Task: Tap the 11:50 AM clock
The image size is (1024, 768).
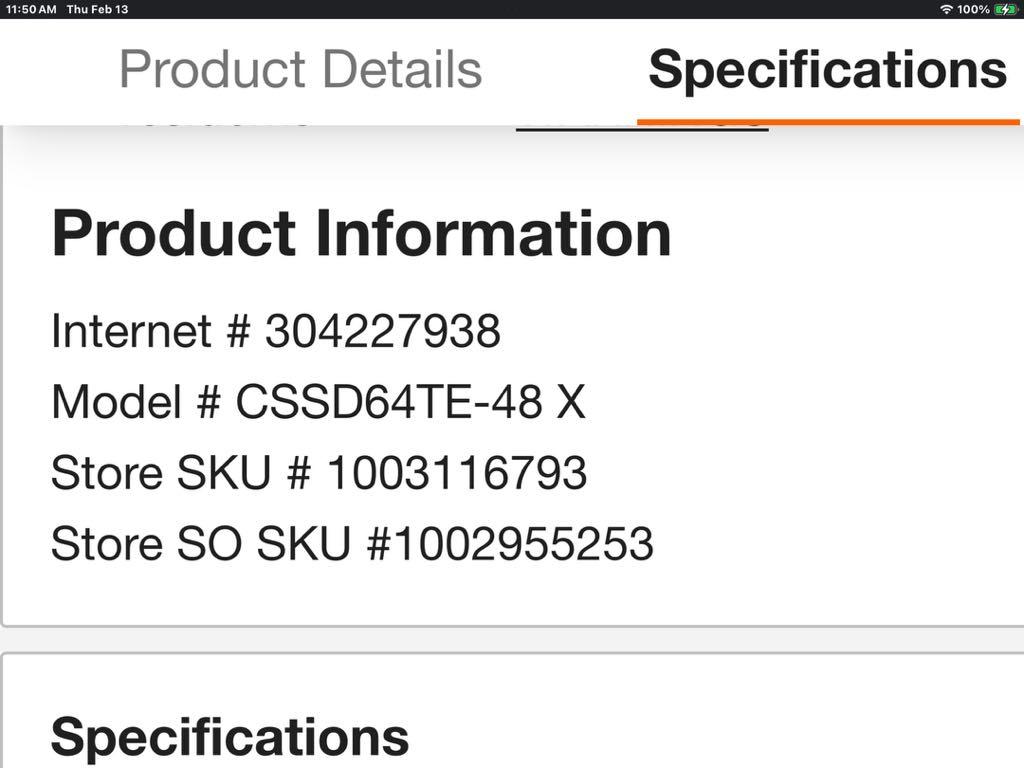Action: coord(31,9)
